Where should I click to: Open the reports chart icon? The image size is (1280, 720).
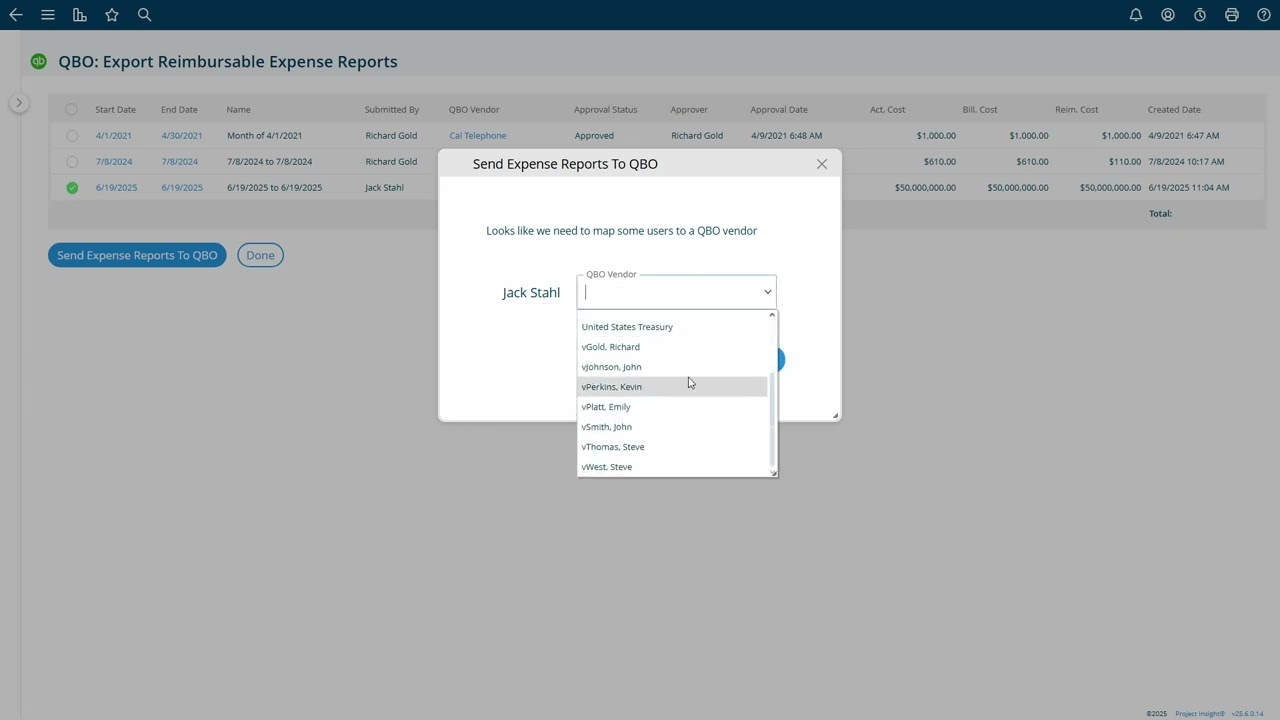(80, 15)
